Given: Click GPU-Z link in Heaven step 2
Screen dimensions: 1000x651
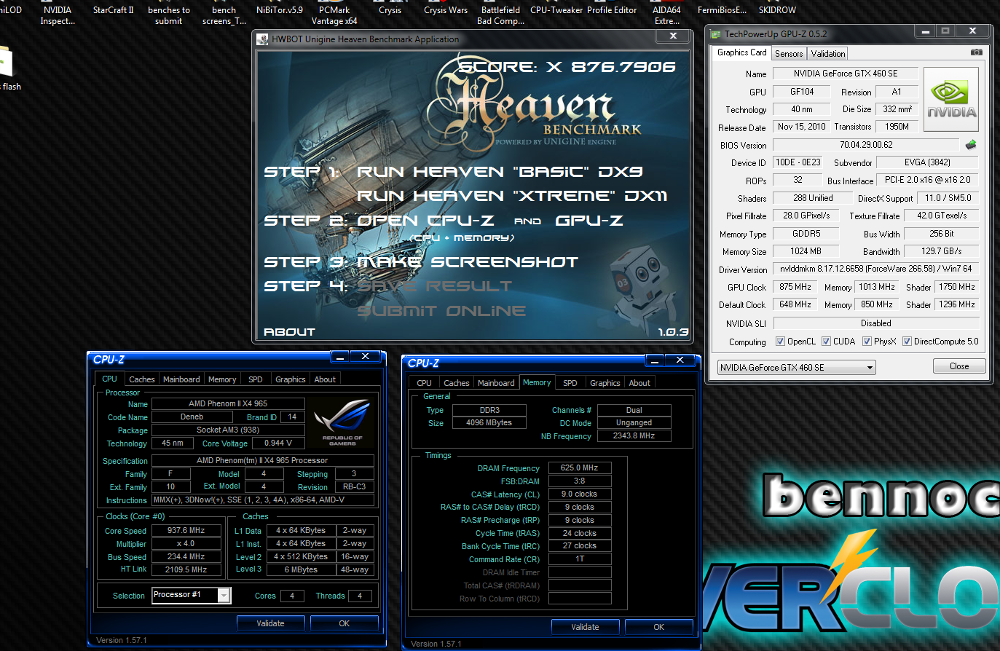Looking at the screenshot, I should coord(589,221).
